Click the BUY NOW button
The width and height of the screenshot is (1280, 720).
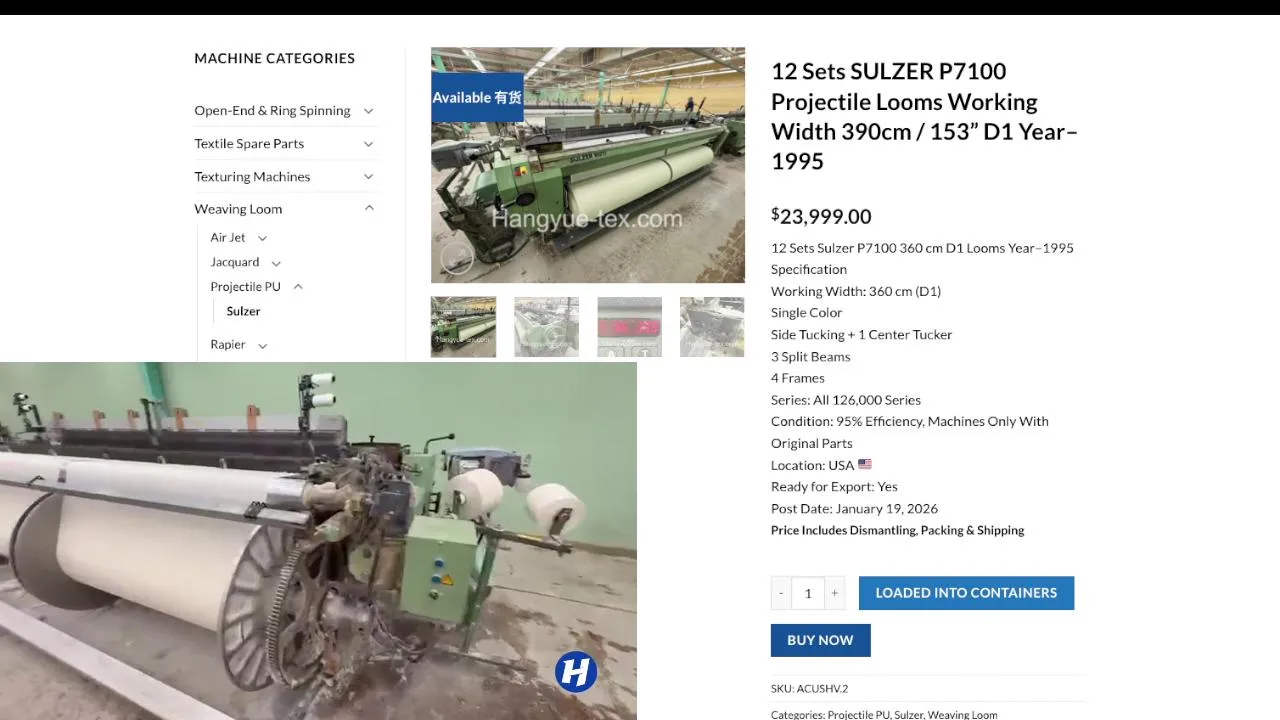coord(820,640)
